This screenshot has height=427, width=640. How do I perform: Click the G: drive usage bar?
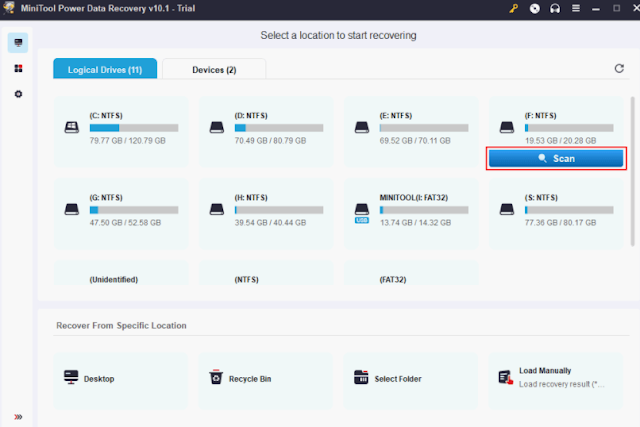(134, 210)
